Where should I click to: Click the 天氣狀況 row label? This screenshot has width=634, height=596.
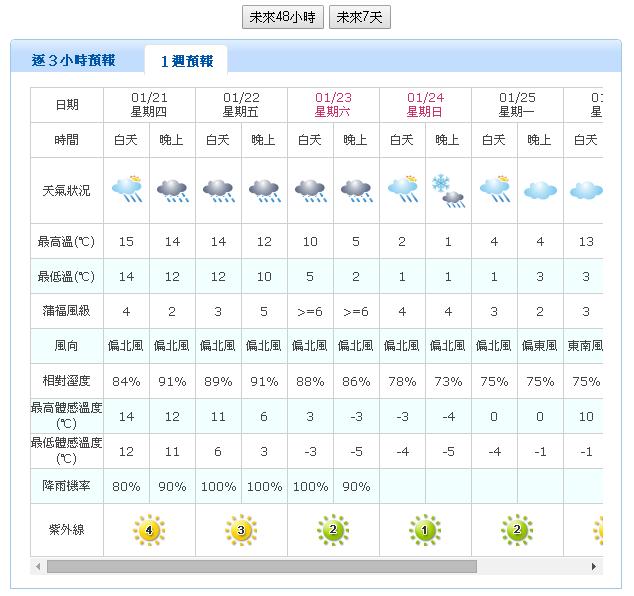(66, 190)
